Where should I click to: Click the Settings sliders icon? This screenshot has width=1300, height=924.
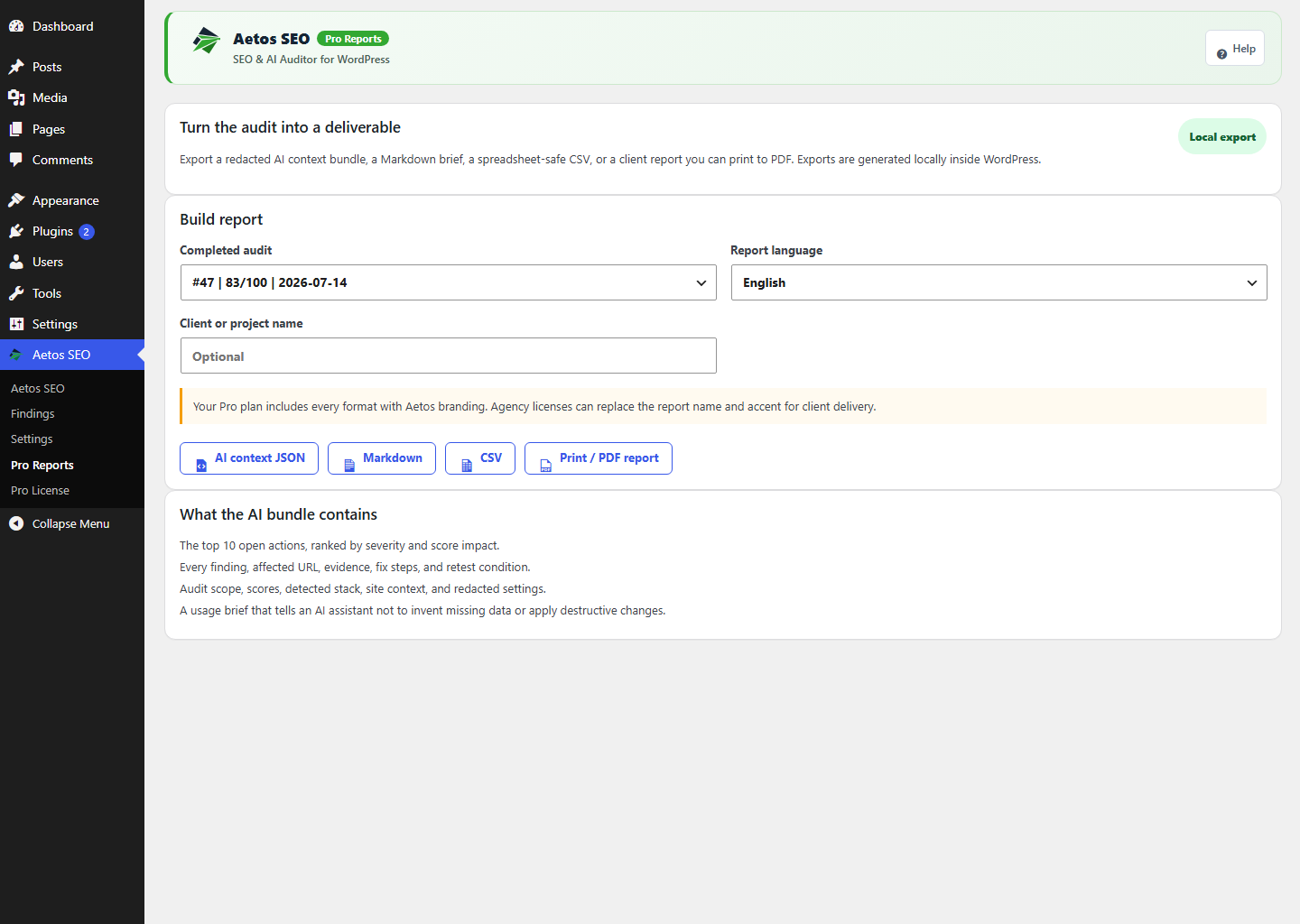pos(16,324)
